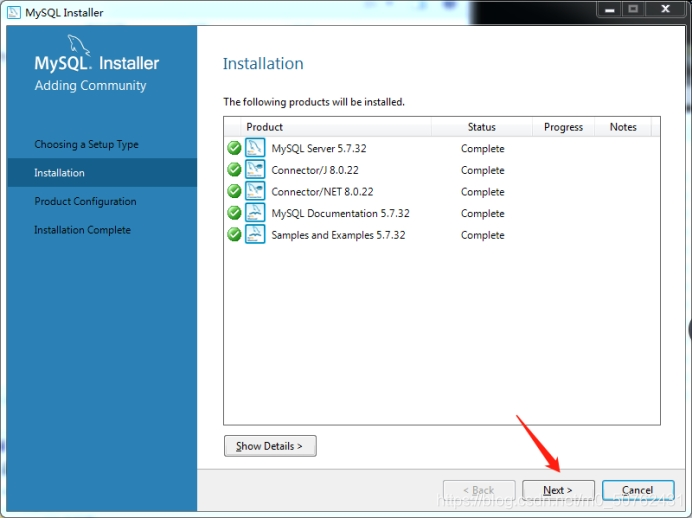This screenshot has height=519, width=692.
Task: Go to the Product Configuration step
Action: [x=86, y=201]
